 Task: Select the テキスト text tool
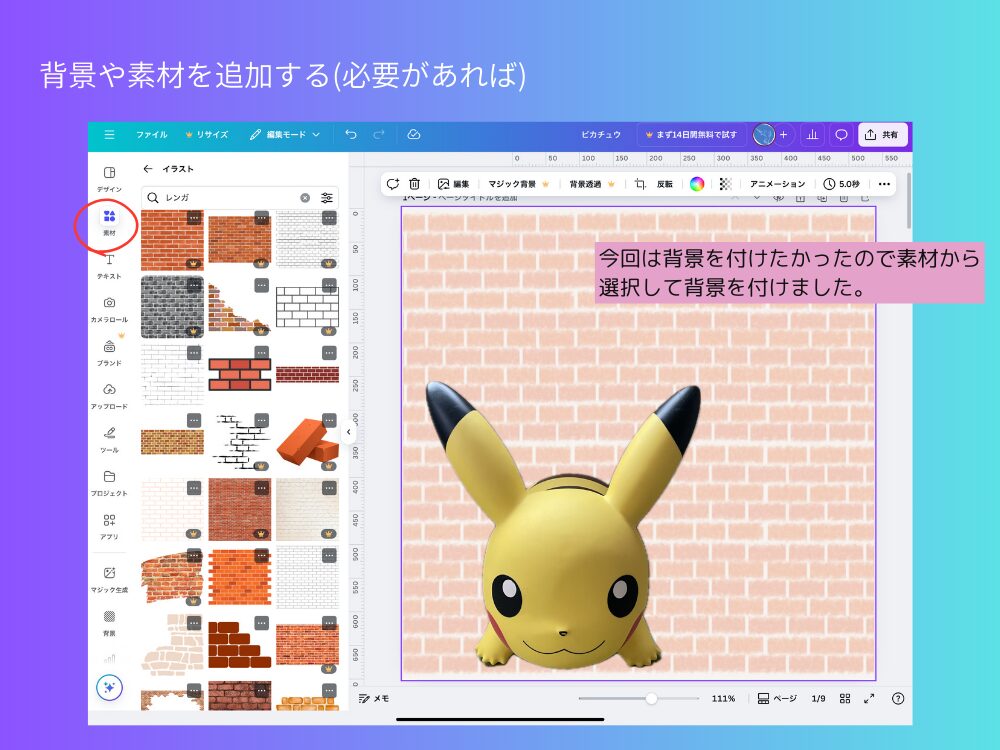click(109, 264)
